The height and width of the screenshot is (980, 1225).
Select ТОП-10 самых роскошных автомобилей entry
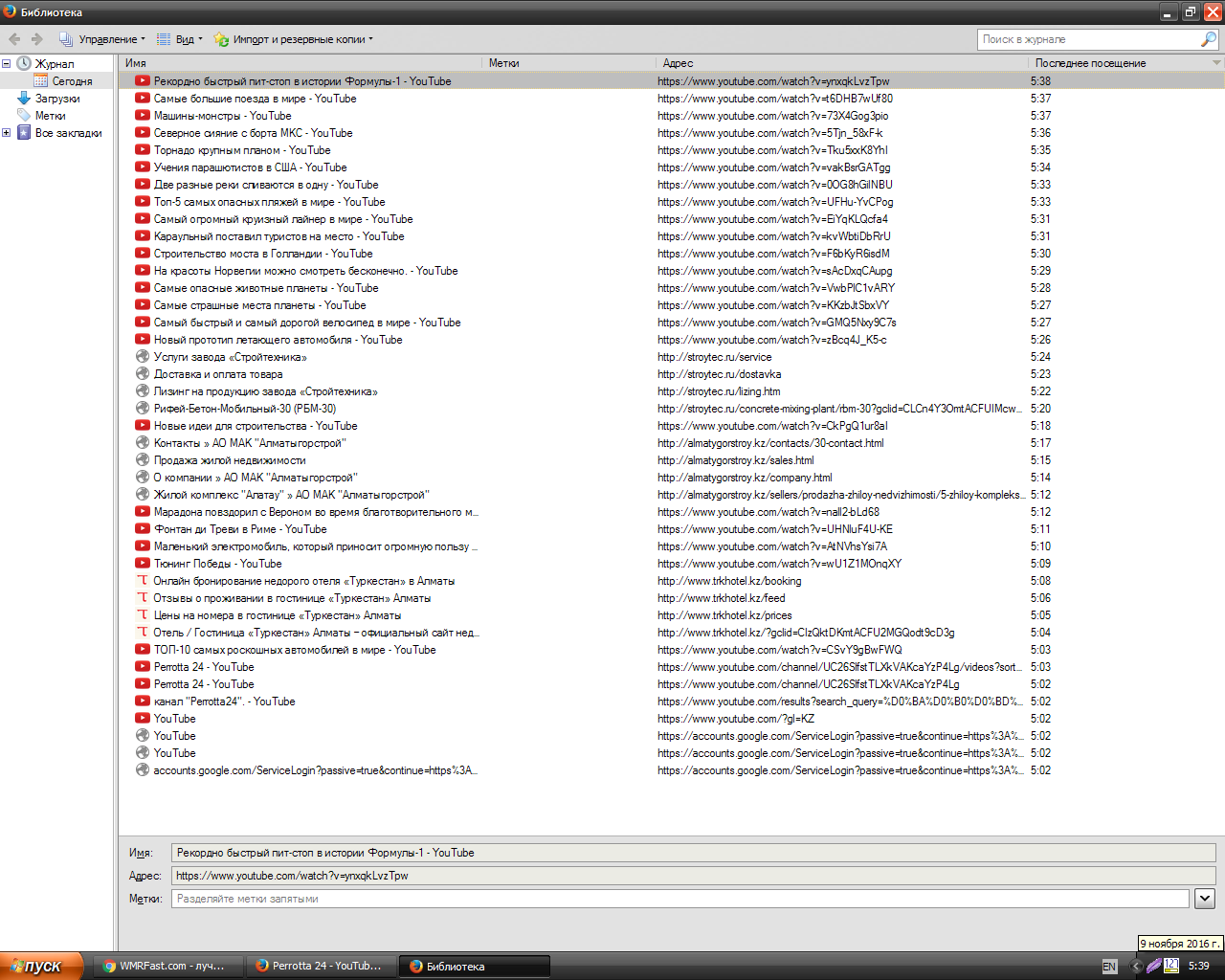[x=672, y=650]
